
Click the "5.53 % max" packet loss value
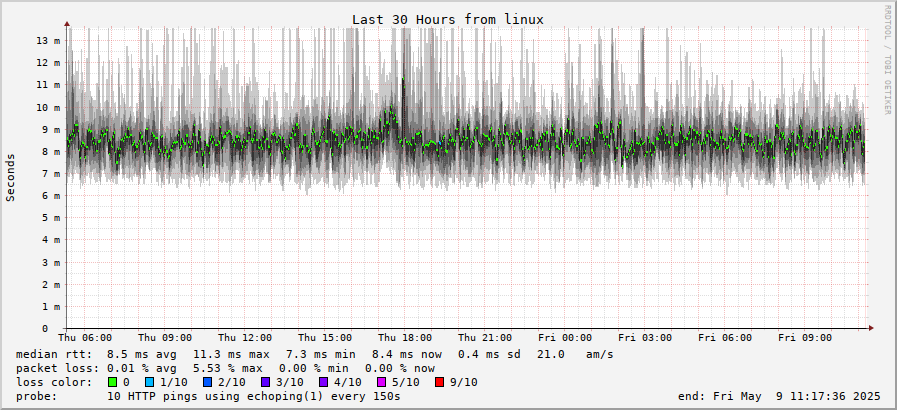click(x=228, y=368)
